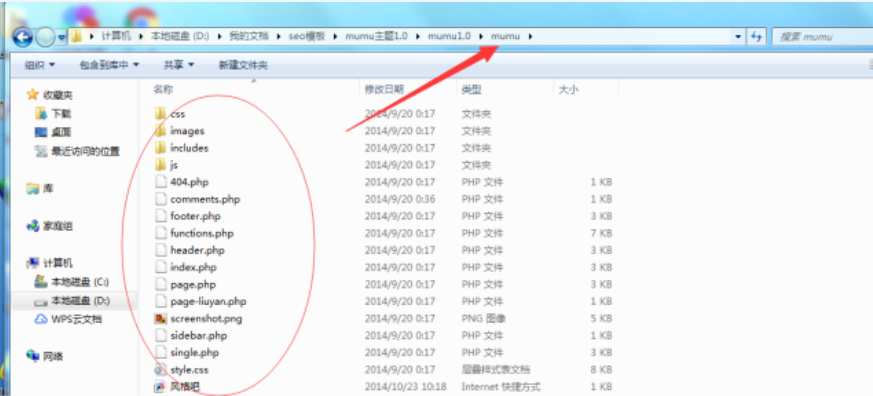Expand the arrow after seo模板 in breadcrumb

click(x=335, y=36)
